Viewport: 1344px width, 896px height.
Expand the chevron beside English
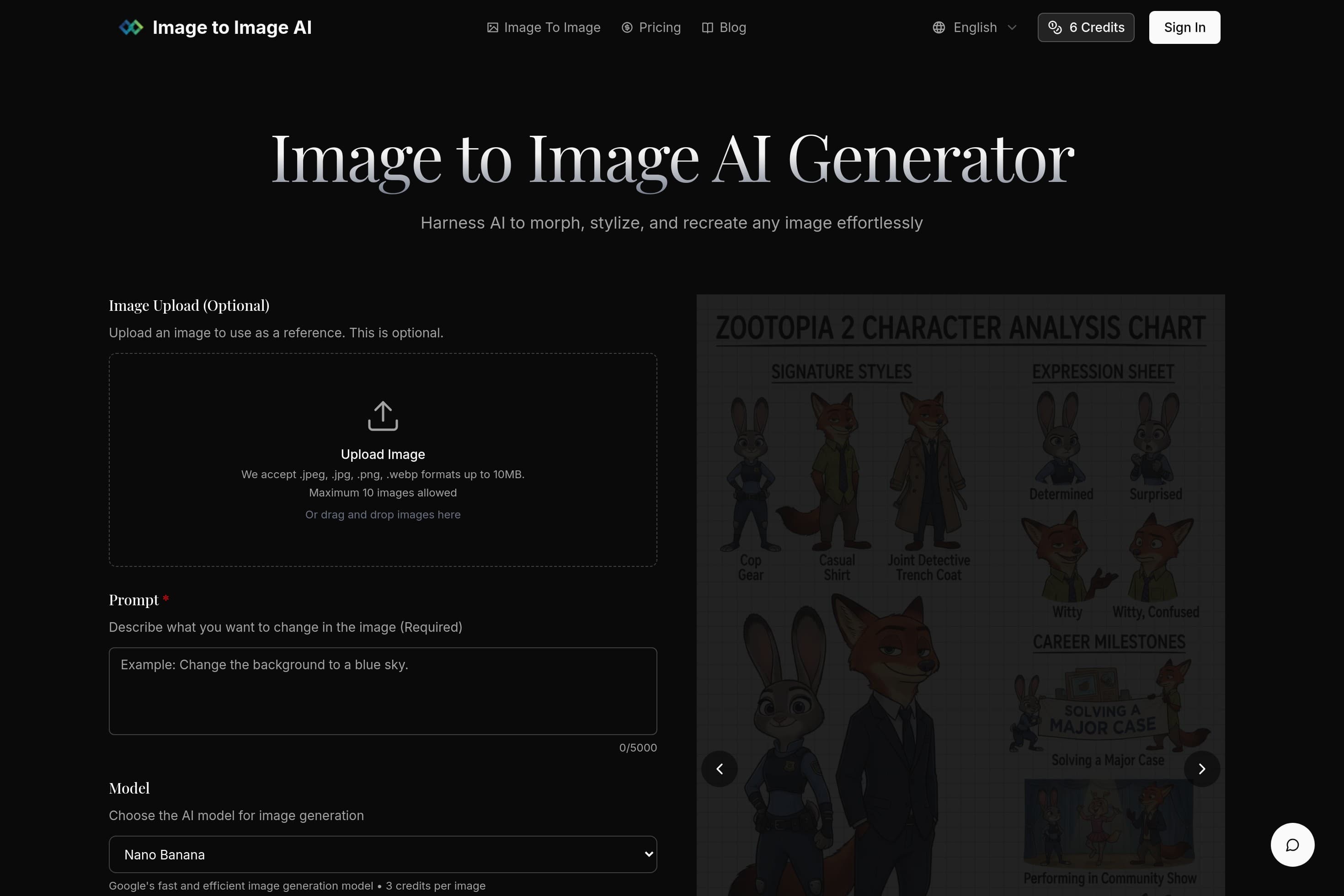[1013, 27]
